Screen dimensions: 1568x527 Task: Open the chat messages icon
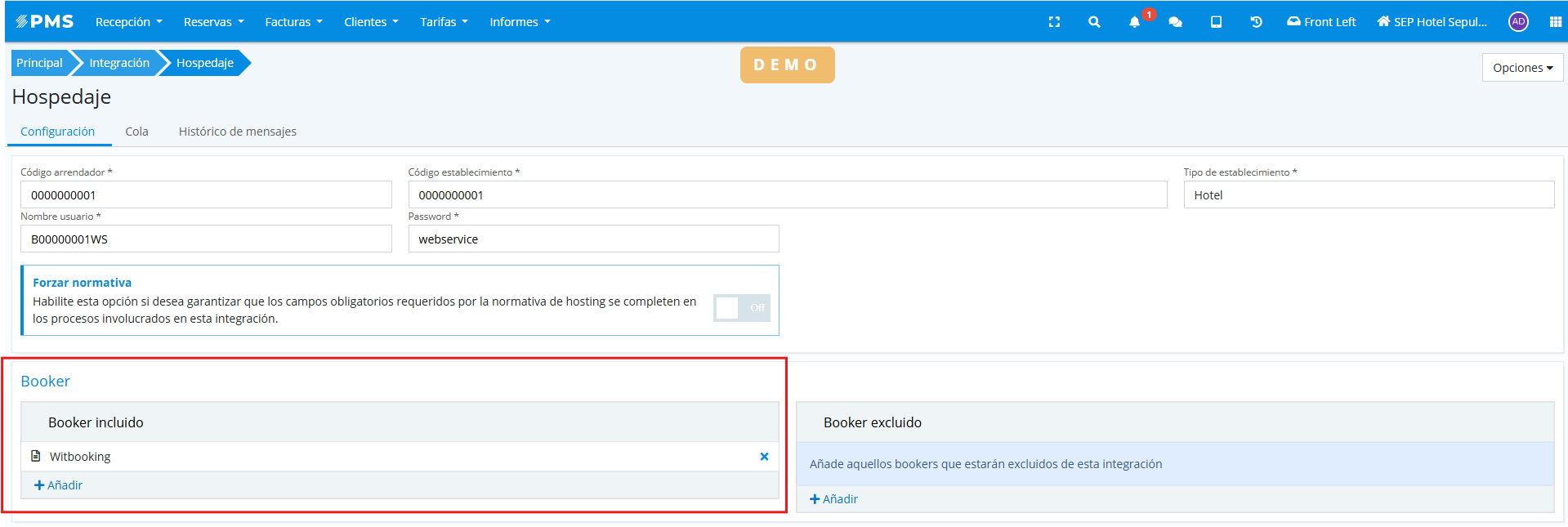[1175, 22]
